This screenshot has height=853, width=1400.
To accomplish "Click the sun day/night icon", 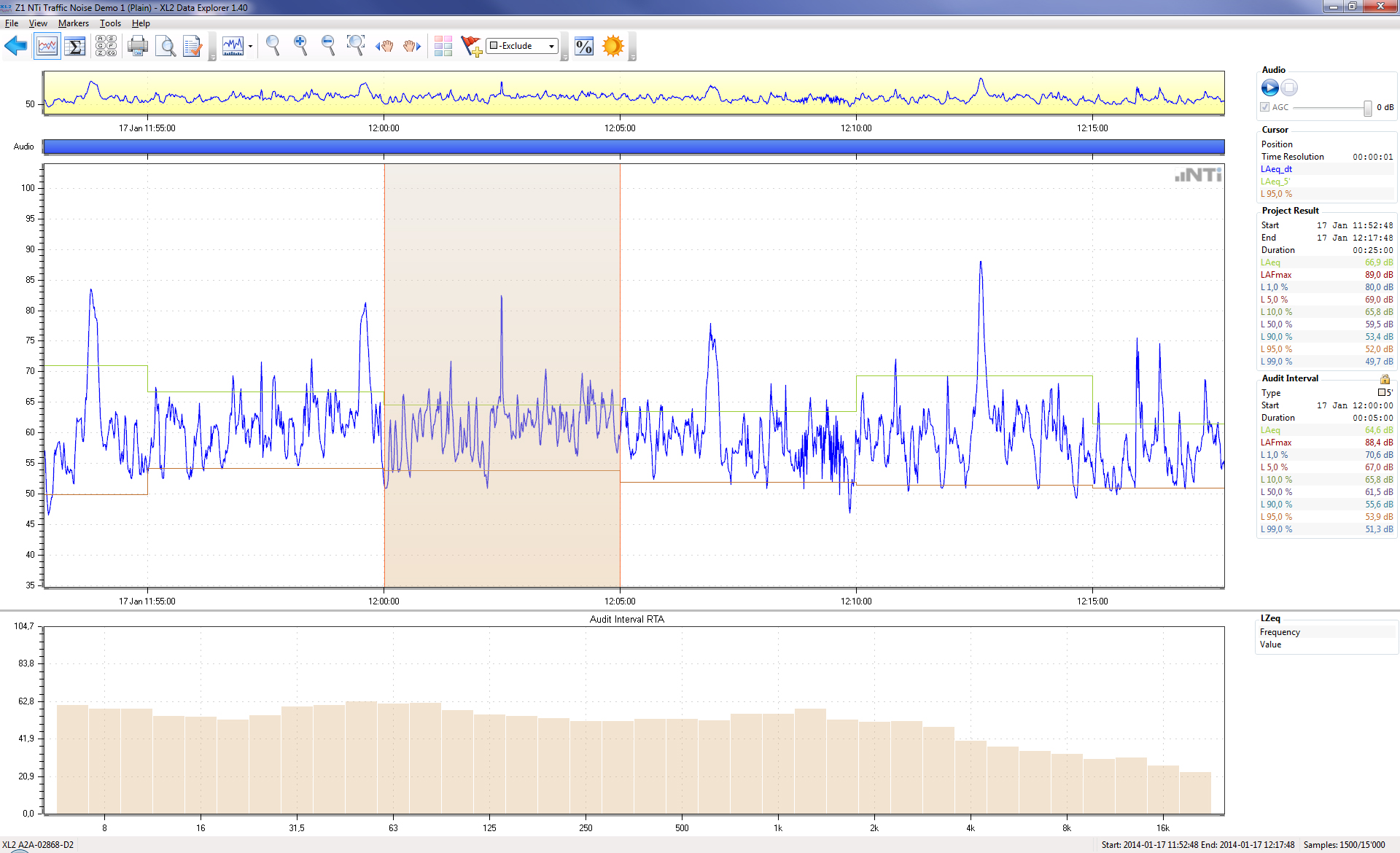I will [x=612, y=46].
